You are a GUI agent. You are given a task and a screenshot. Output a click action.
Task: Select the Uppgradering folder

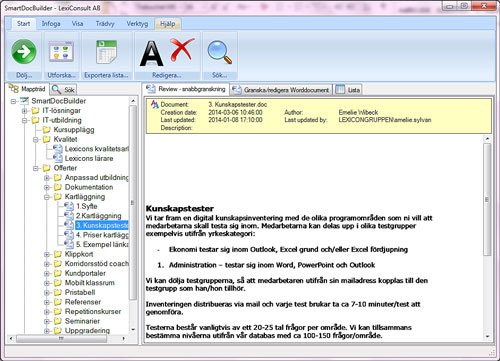tap(87, 331)
